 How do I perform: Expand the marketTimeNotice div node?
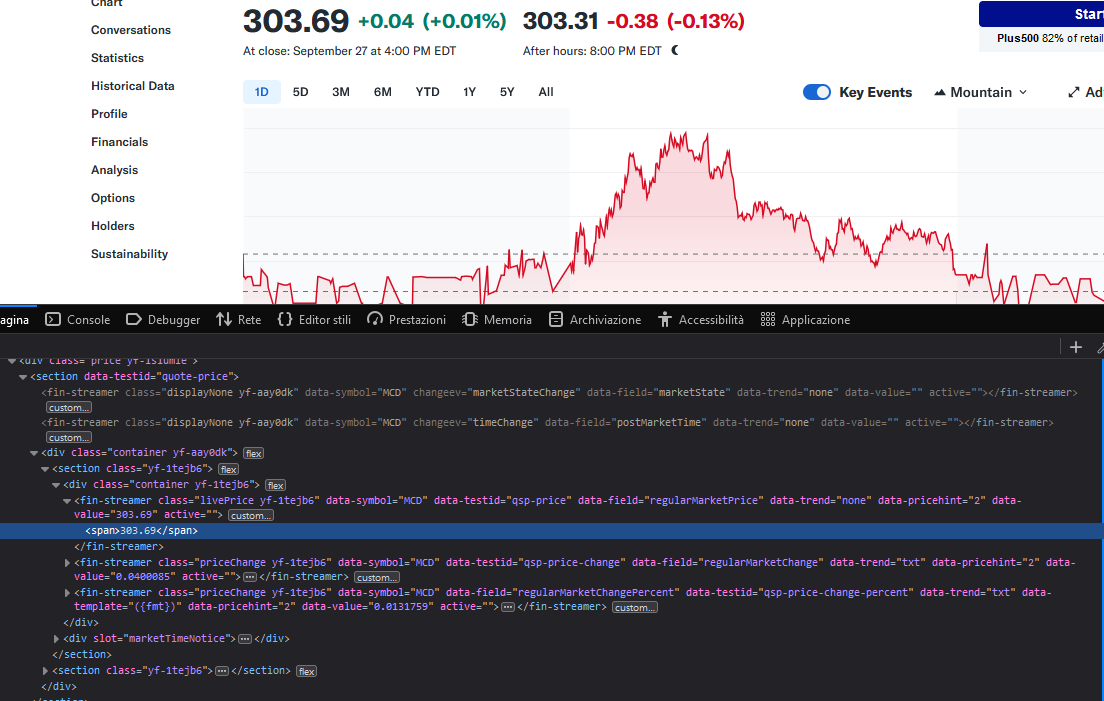(x=56, y=639)
